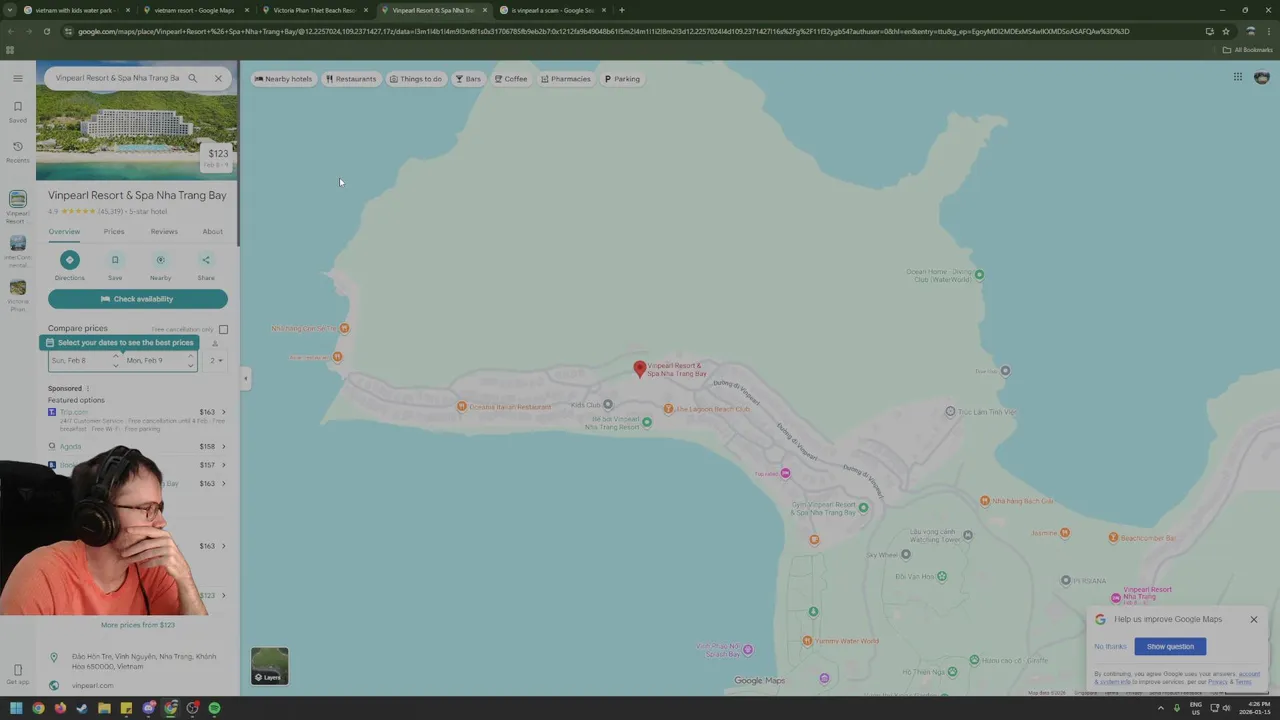The height and width of the screenshot is (720, 1280).
Task: Click check-in date stepper arrows for Sun, Feb 8
Action: (x=115, y=360)
